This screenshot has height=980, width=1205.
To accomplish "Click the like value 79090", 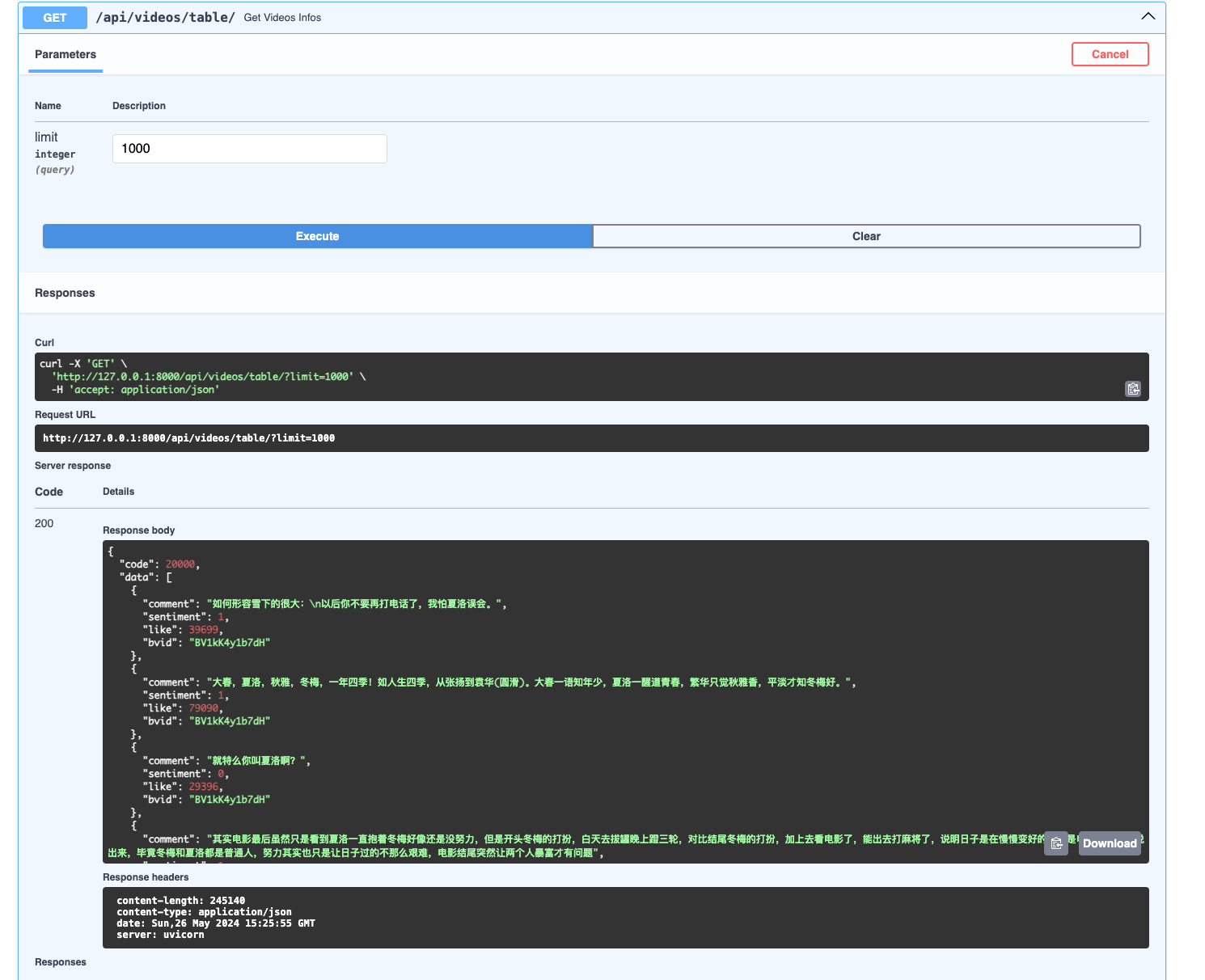I will pyautogui.click(x=204, y=708).
